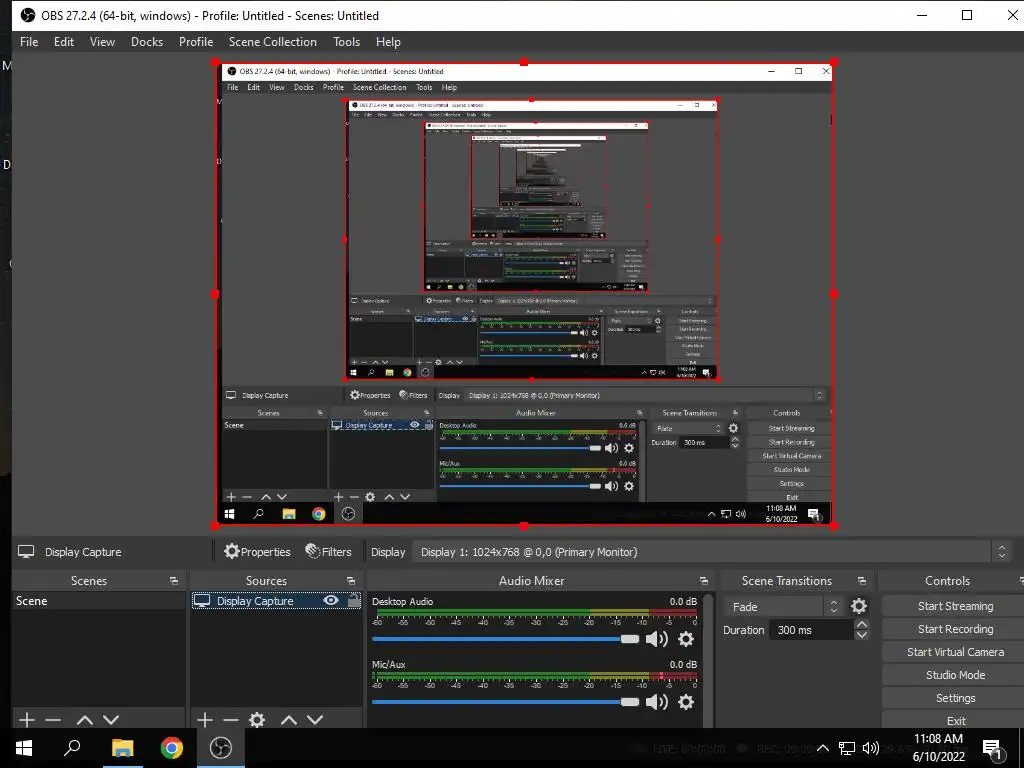
Task: Select the Scene entry in Scenes list
Action: (x=99, y=601)
